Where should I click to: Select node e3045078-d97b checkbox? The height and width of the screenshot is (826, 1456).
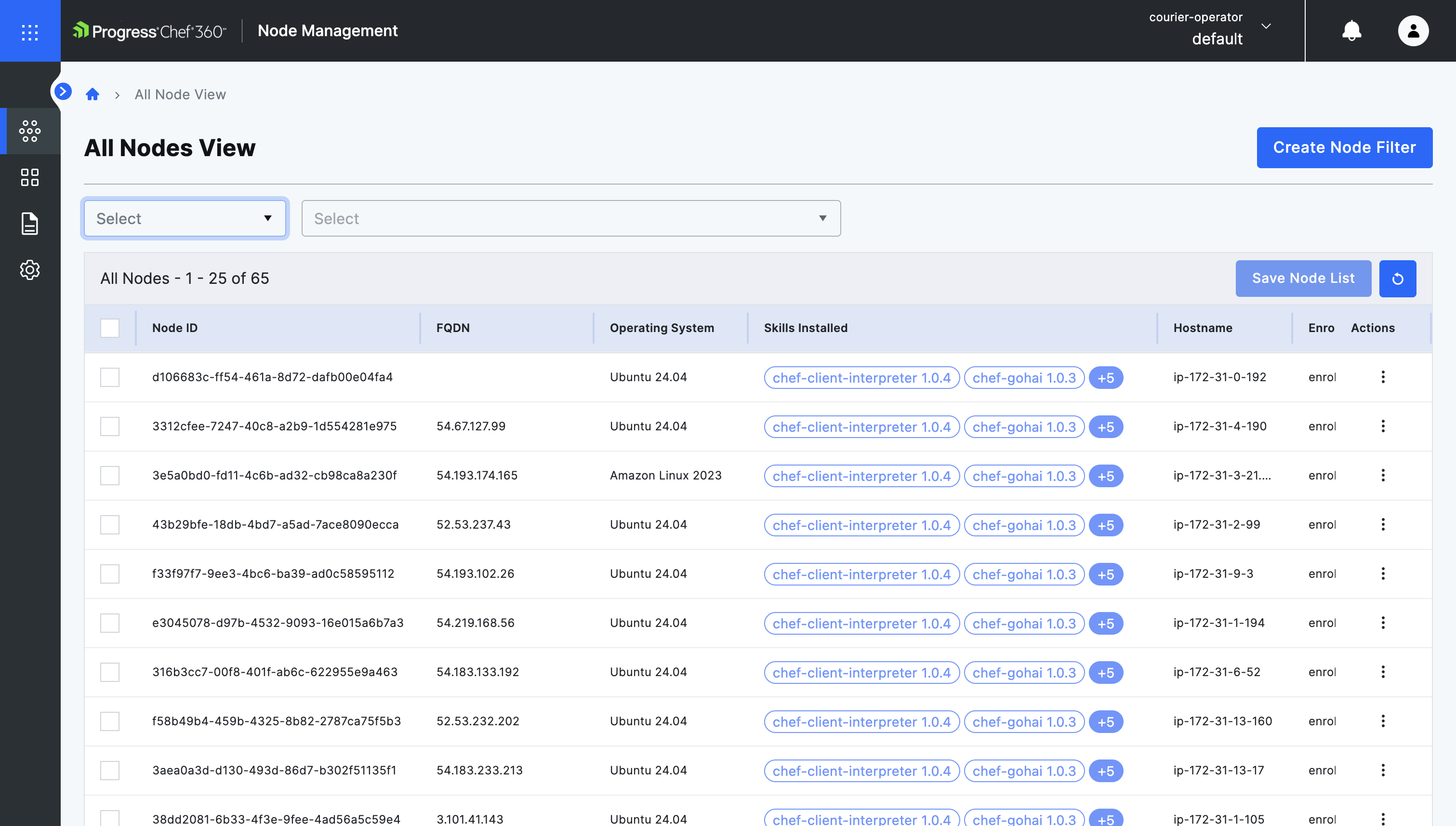pyautogui.click(x=110, y=623)
